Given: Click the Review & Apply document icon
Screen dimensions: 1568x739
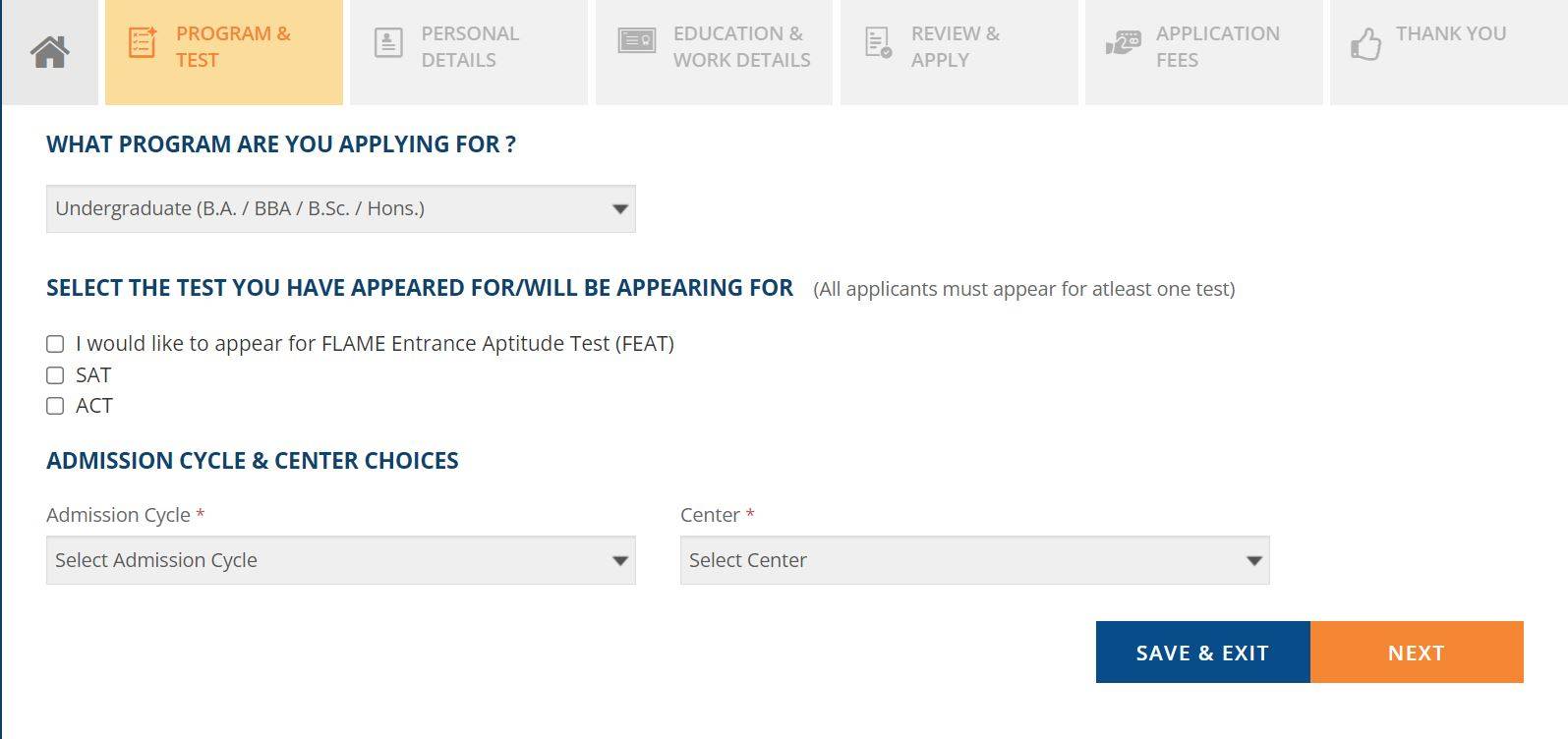Looking at the screenshot, I should click(878, 43).
